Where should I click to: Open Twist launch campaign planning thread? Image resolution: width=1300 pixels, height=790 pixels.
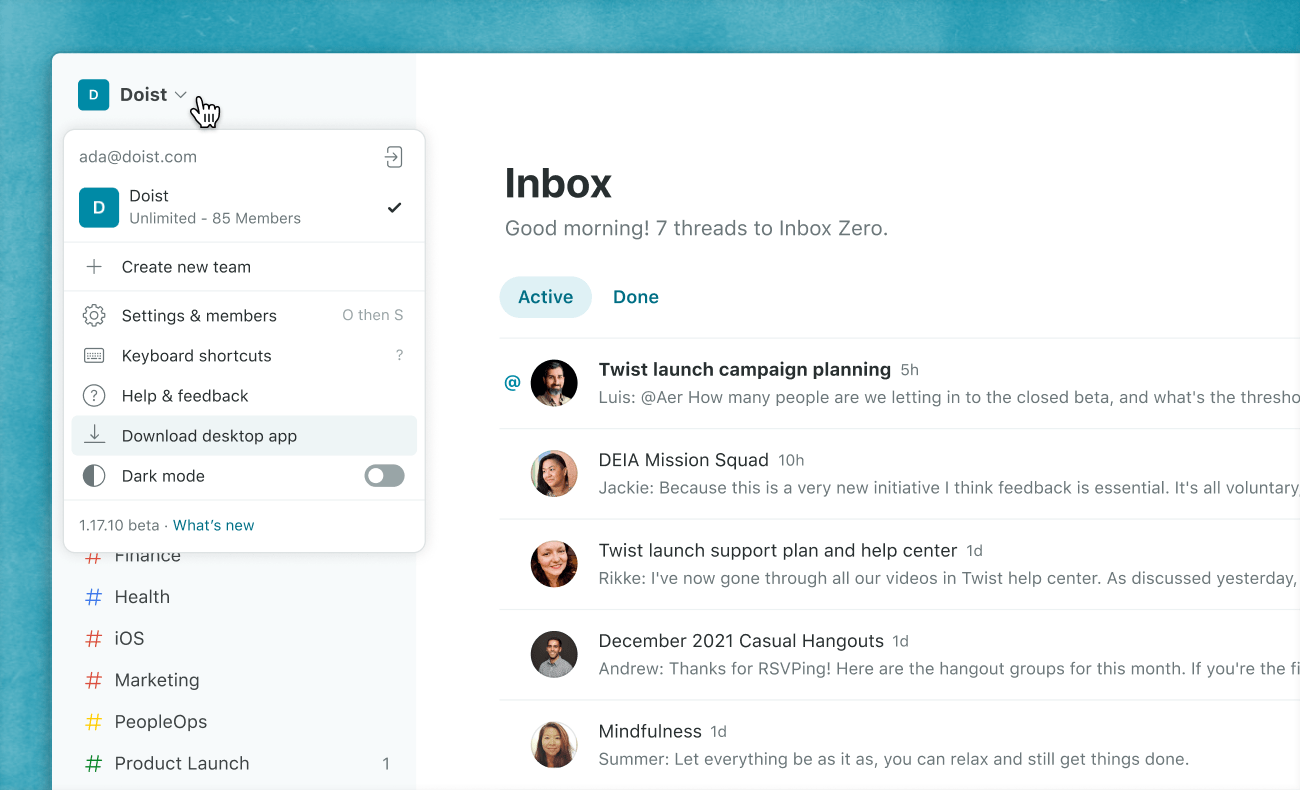pos(899,383)
